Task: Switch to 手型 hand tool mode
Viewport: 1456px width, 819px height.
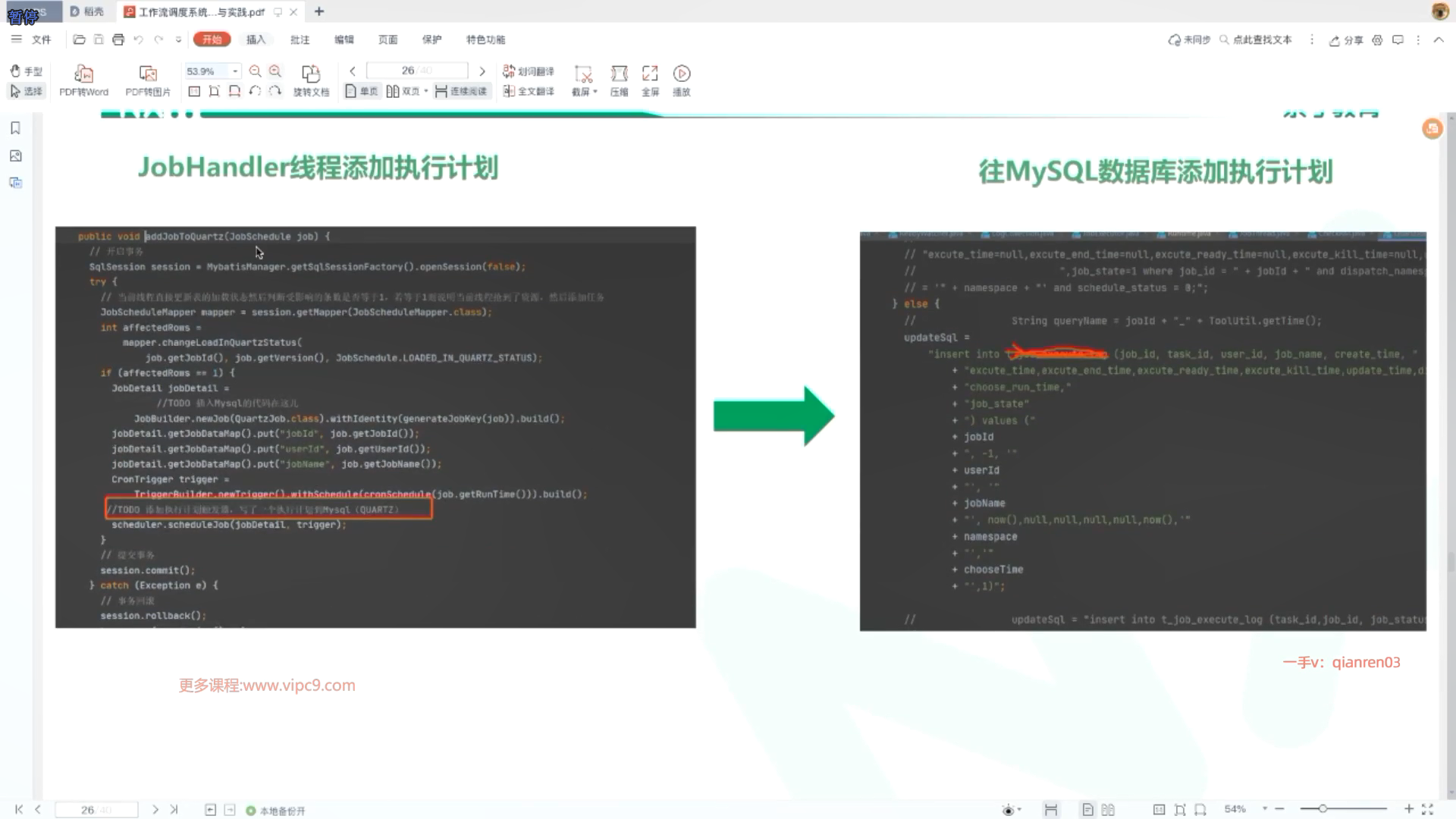Action: click(x=26, y=71)
